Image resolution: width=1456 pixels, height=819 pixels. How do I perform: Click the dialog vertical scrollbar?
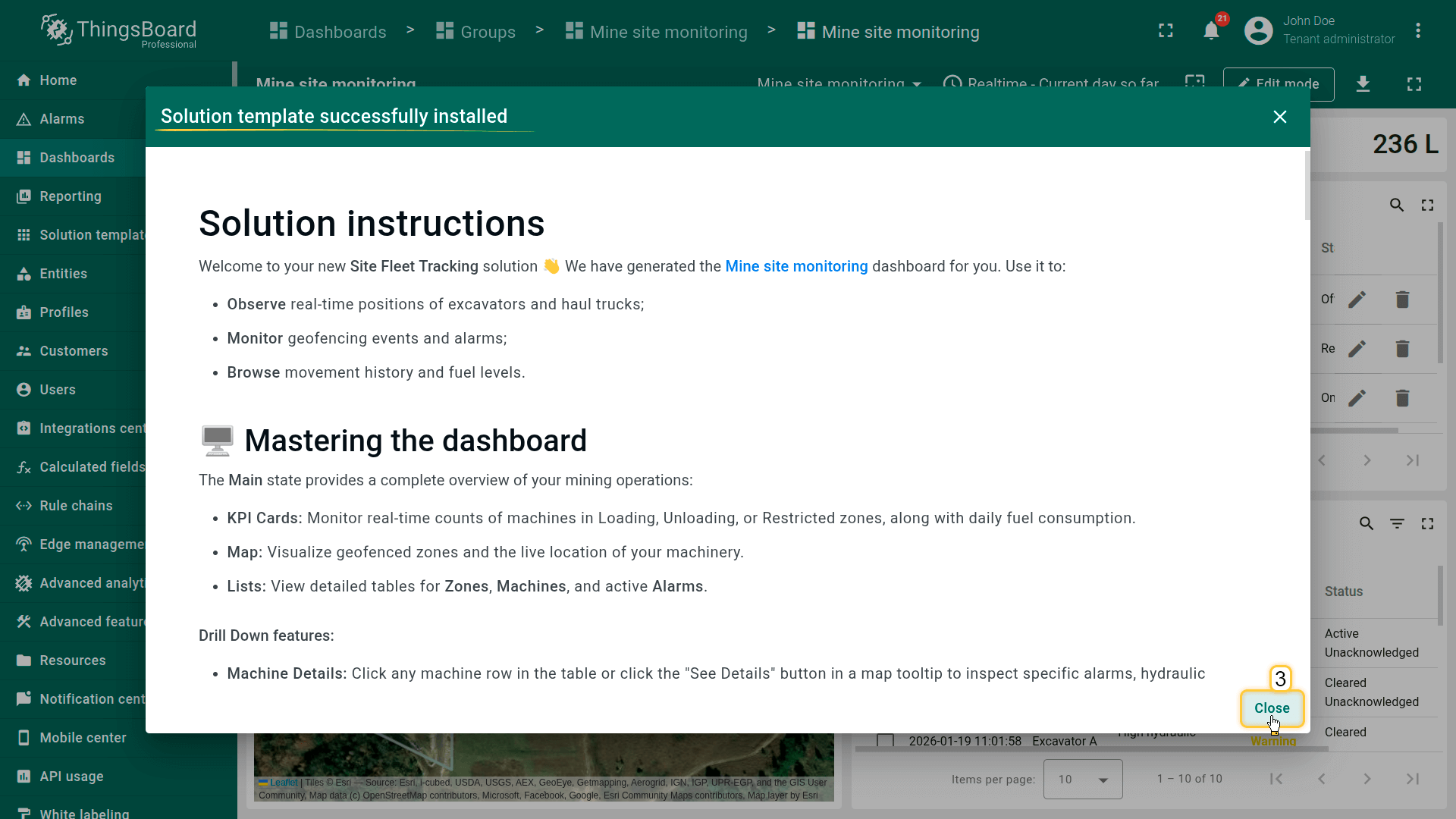point(1307,186)
